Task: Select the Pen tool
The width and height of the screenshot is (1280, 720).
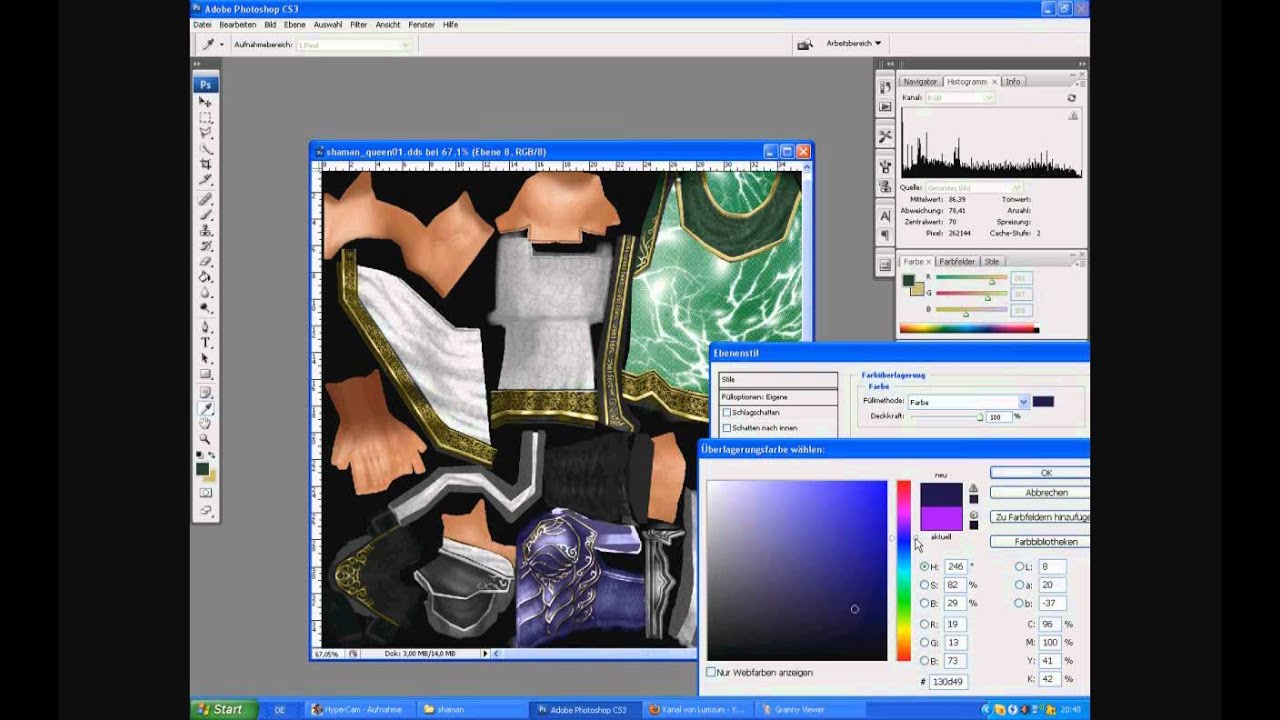Action: [x=206, y=327]
